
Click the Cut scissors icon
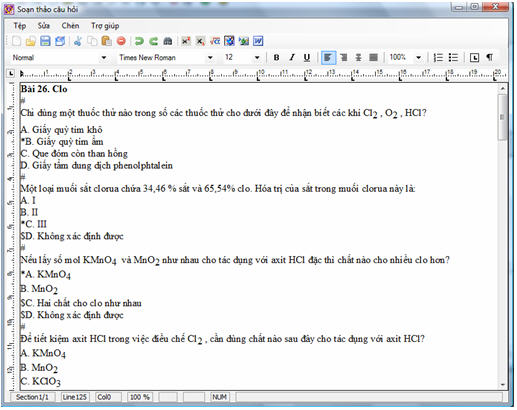[x=77, y=41]
